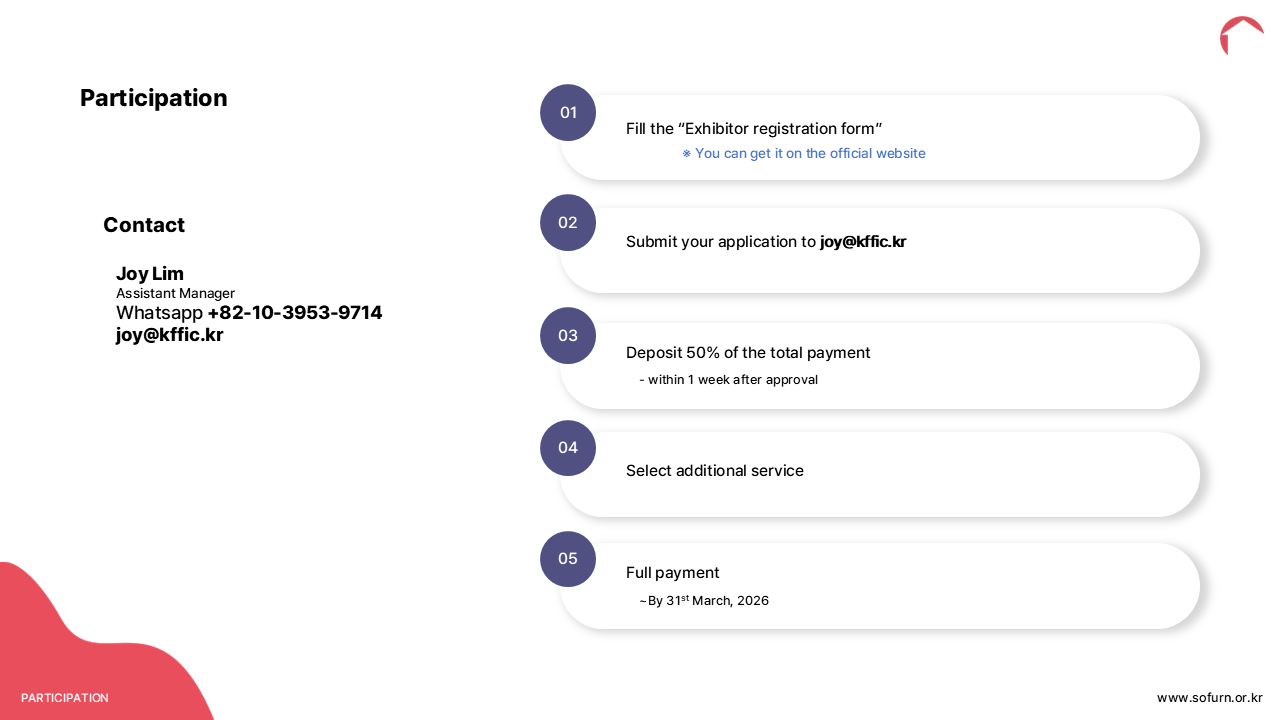Click the 03 step number circle
The width and height of the screenshot is (1280, 720).
tap(568, 335)
